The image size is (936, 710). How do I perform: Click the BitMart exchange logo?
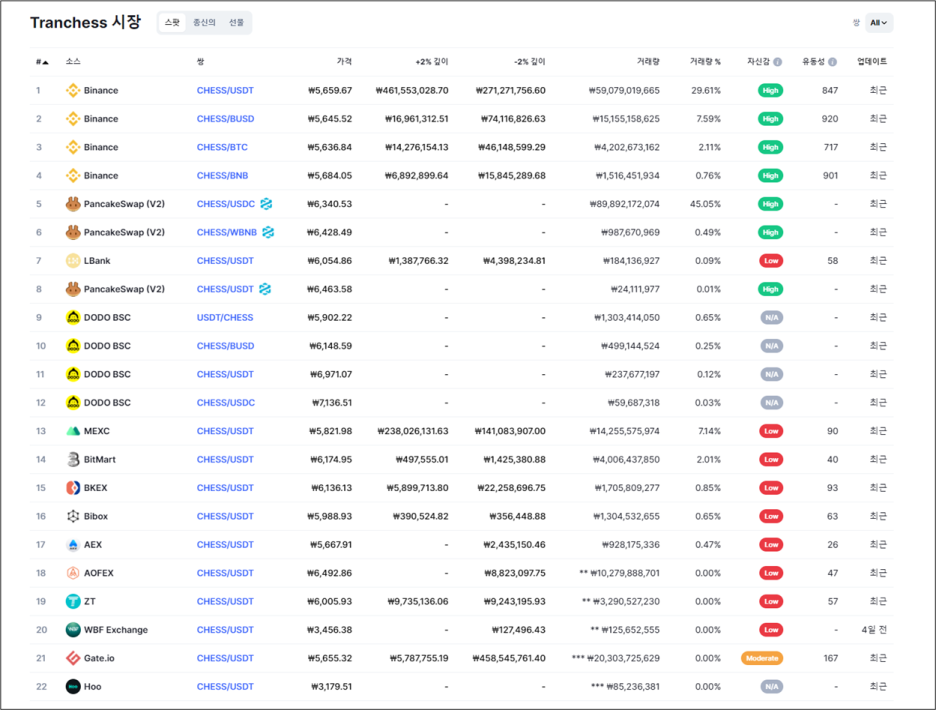73,459
